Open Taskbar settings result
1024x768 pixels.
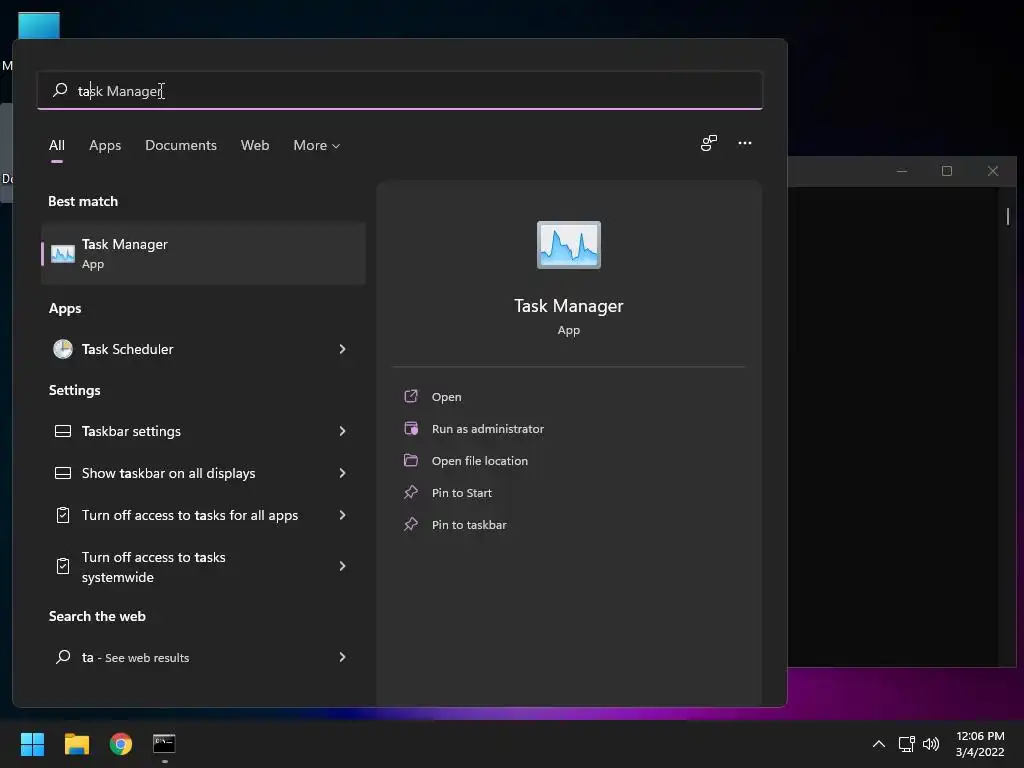[203, 431]
